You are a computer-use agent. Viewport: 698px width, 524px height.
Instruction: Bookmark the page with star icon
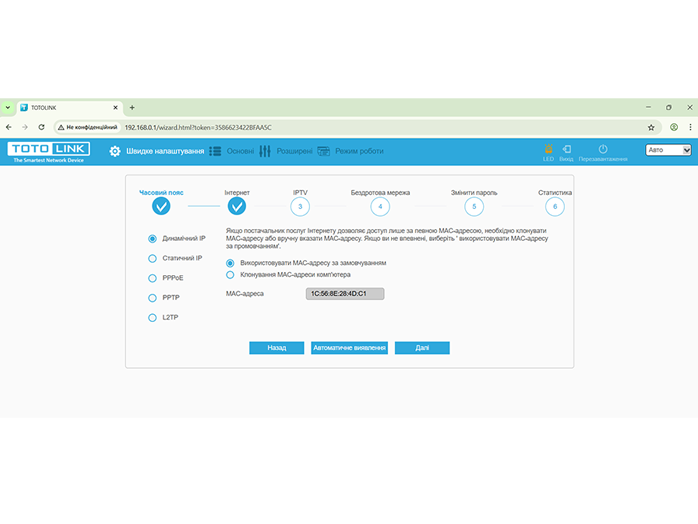(651, 128)
